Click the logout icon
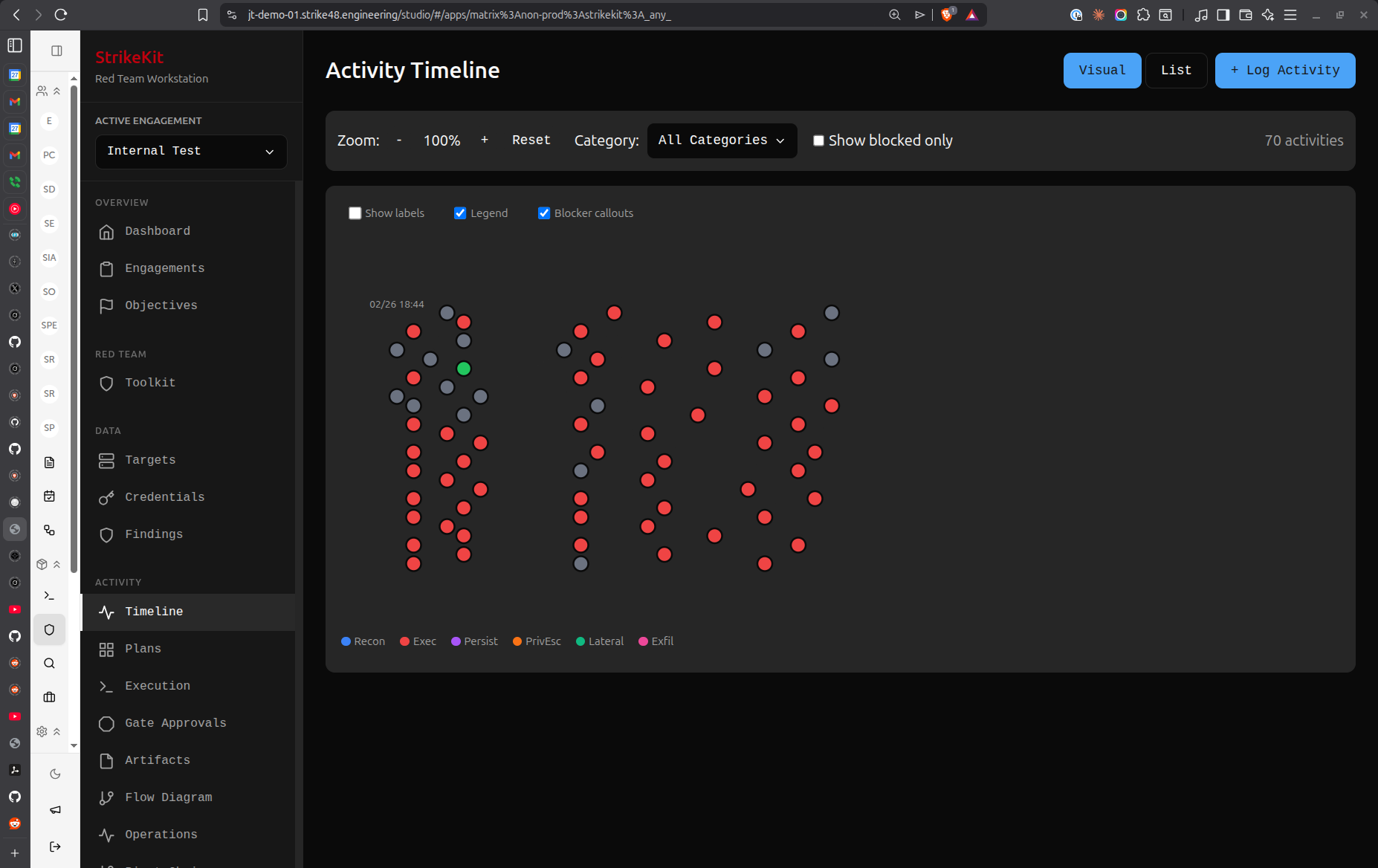Screen dimensions: 1378x868 55,846
